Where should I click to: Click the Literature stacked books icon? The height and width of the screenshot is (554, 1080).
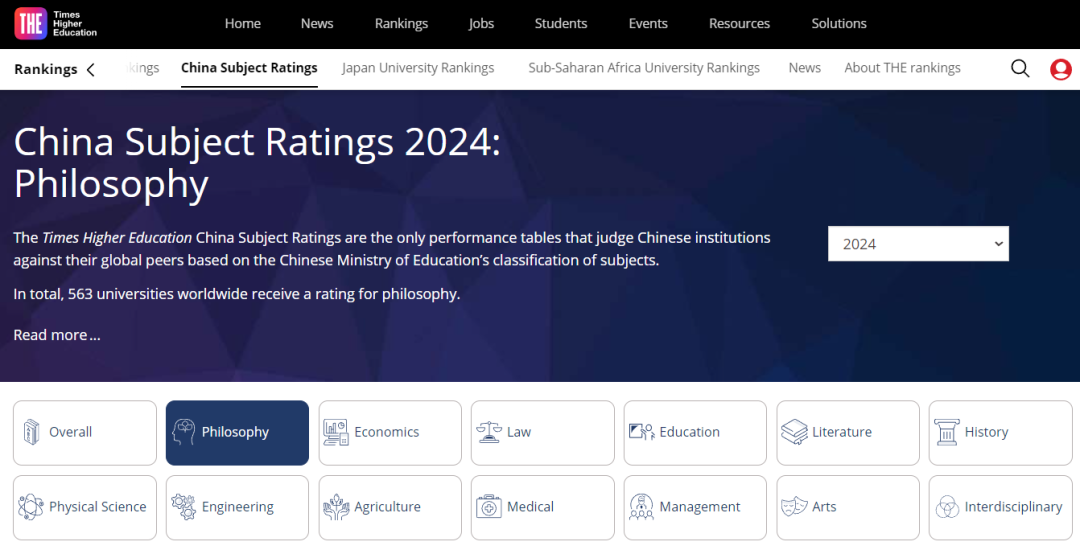pyautogui.click(x=794, y=432)
